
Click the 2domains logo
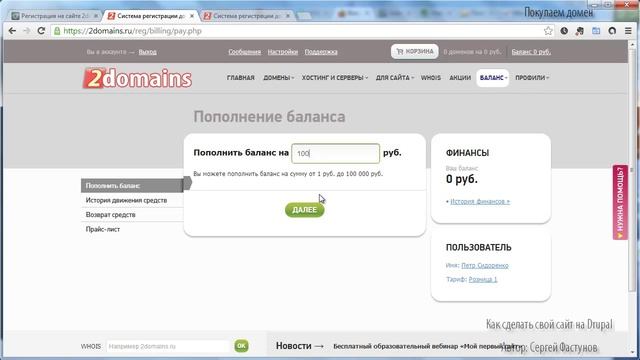pos(137,78)
